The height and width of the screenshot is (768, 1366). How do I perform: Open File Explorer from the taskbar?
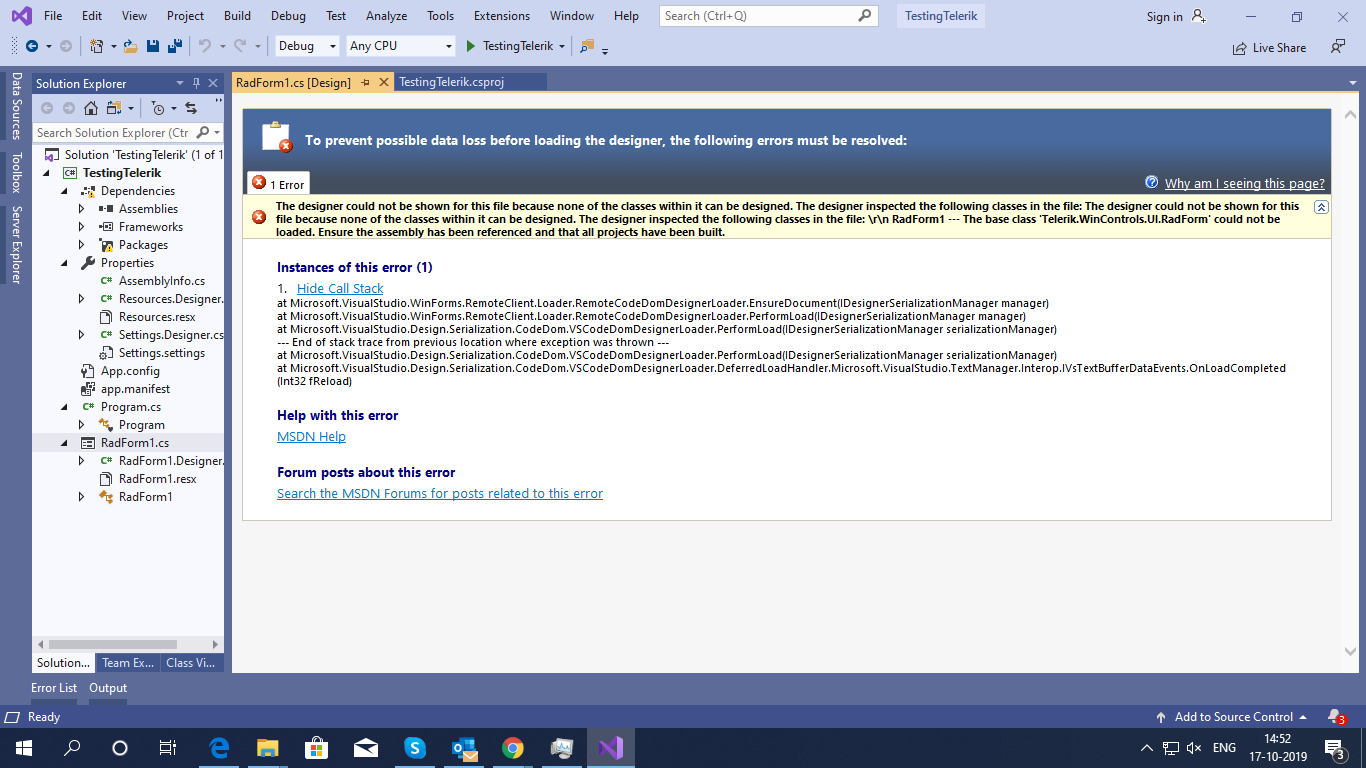click(268, 748)
